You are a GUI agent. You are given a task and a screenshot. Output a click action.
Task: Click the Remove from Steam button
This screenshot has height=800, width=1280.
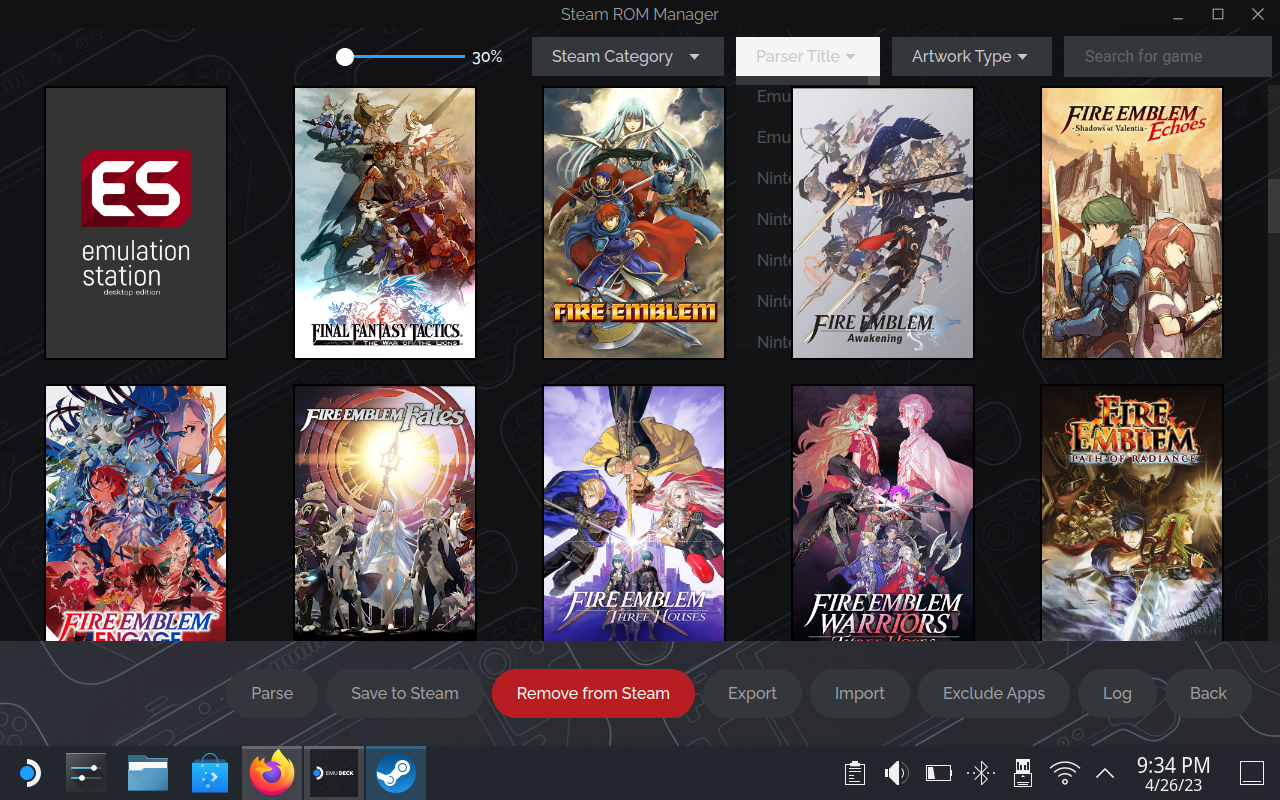(x=593, y=693)
